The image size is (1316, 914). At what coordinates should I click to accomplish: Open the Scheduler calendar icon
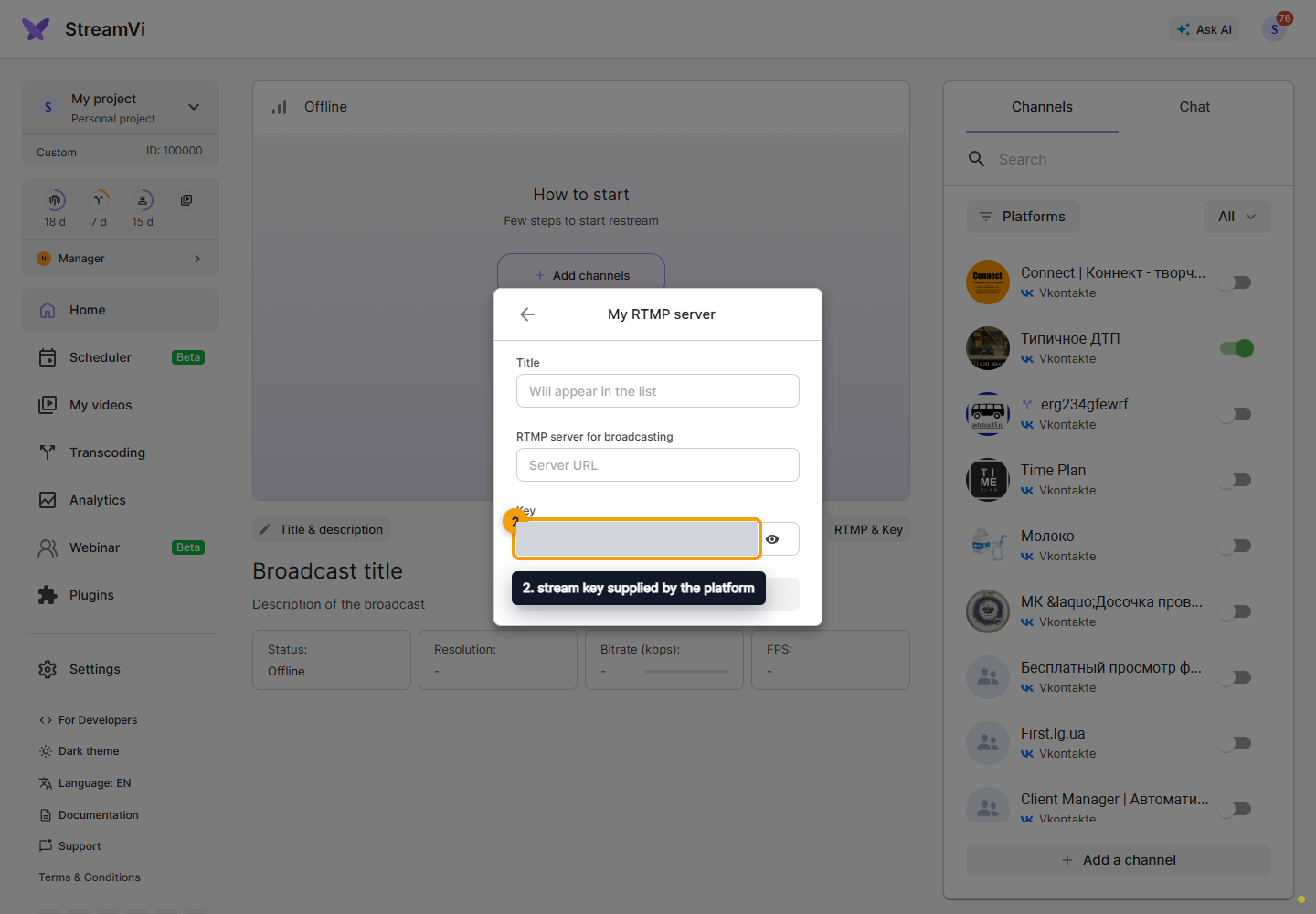[48, 357]
